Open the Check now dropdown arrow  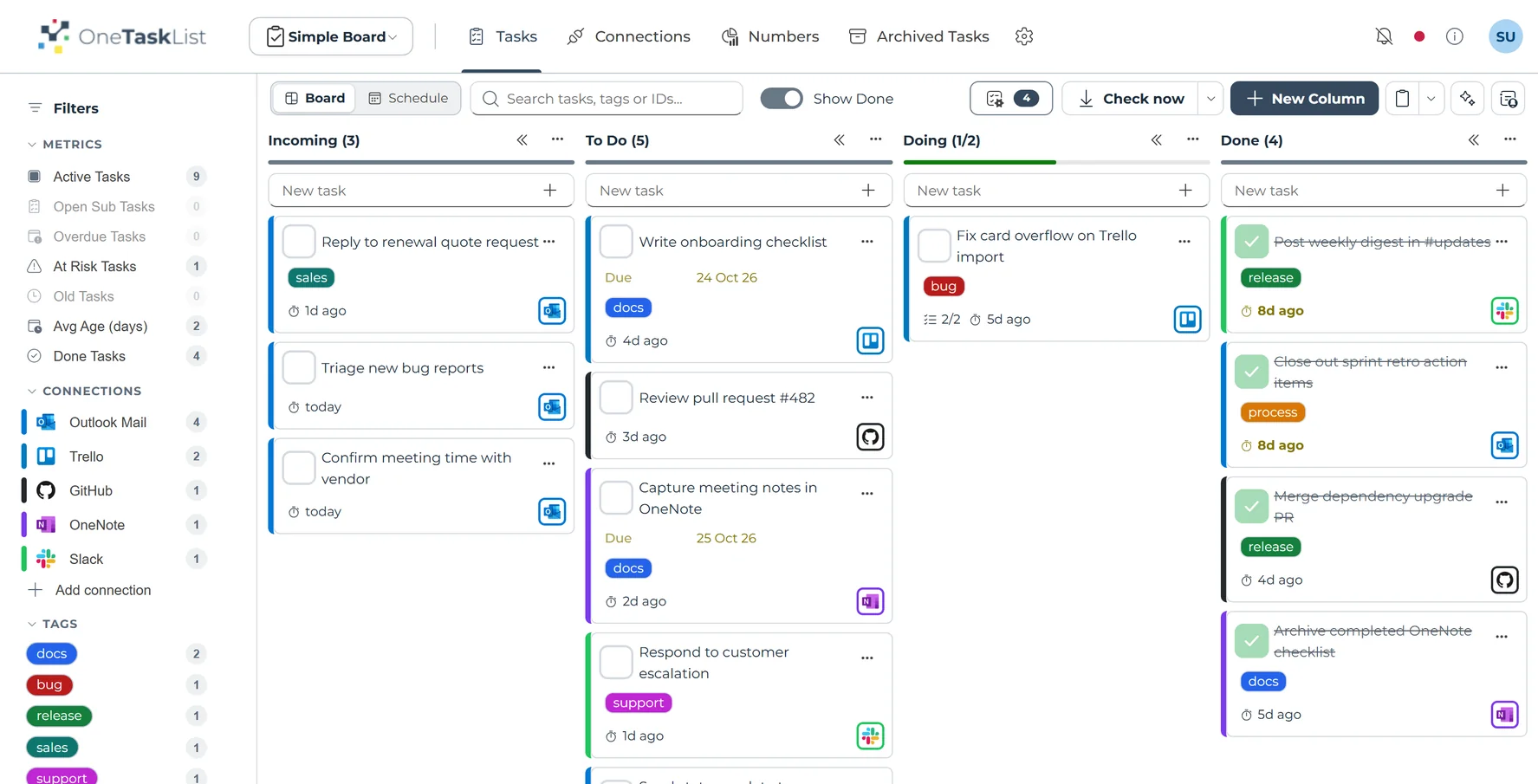pyautogui.click(x=1210, y=98)
